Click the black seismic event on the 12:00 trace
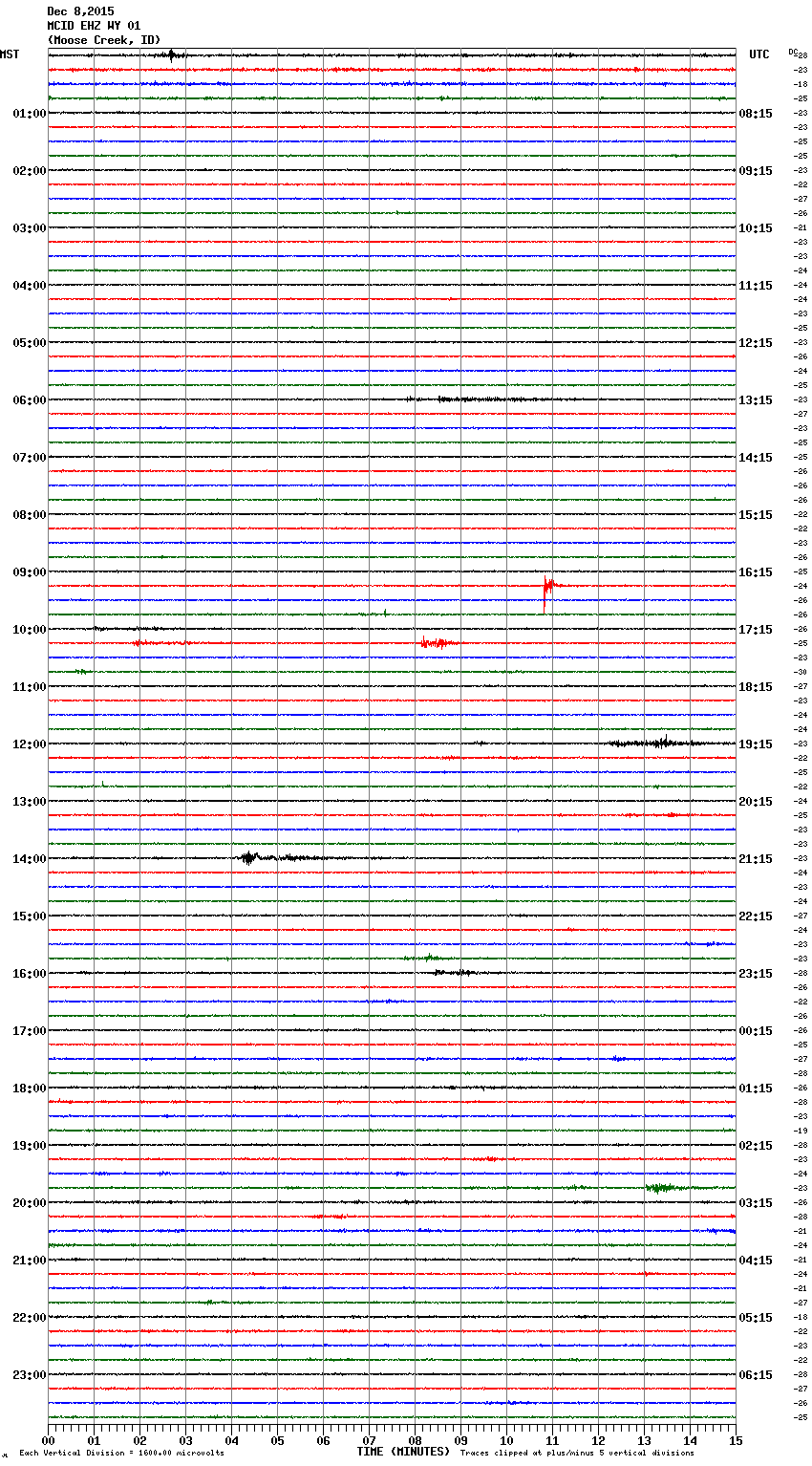This screenshot has height=1466, width=812. click(x=661, y=743)
